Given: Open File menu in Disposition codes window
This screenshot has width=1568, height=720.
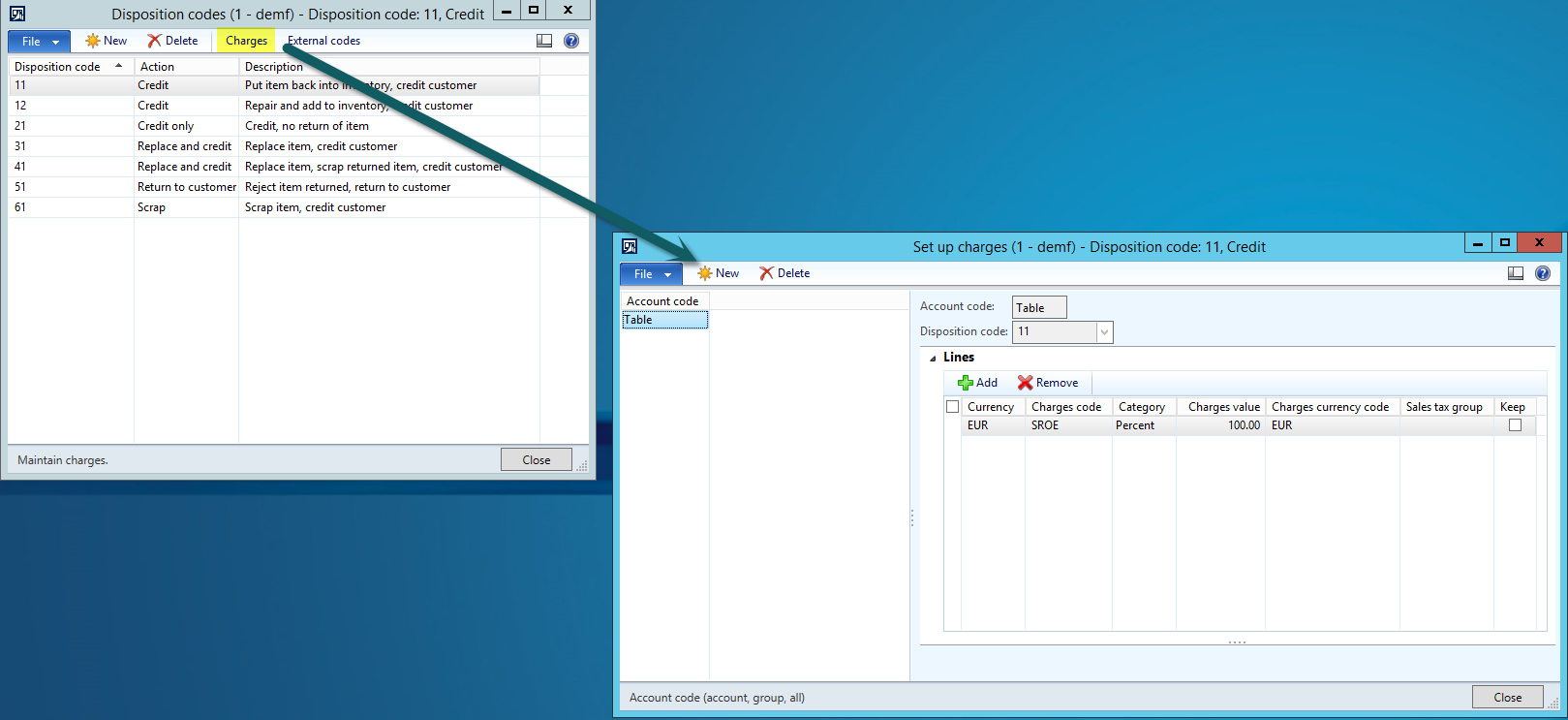Looking at the screenshot, I should [39, 42].
